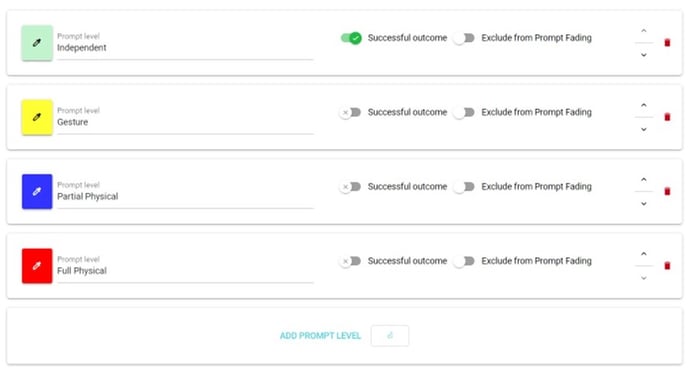Delete the Gesture prompt level
This screenshot has width=688, height=370.
click(x=667, y=117)
